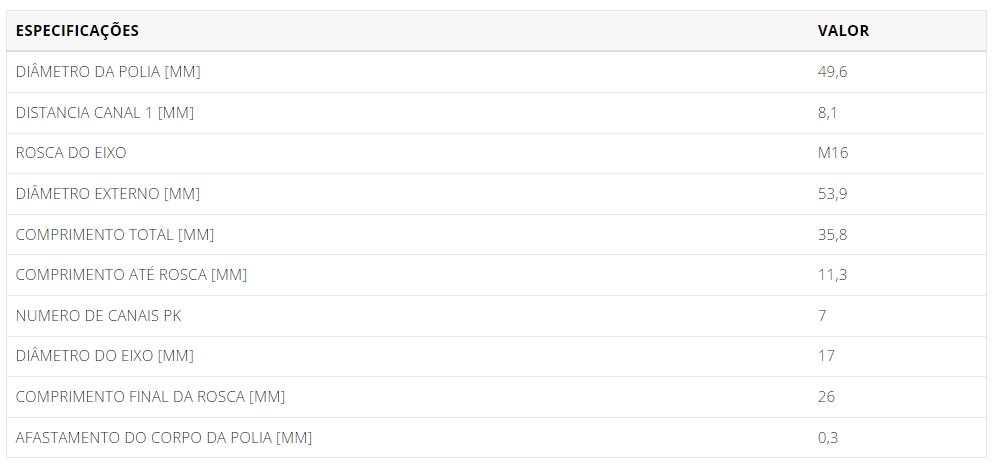Select the DIÂMETRO DO EIXO [MM] label
Viewport: 997px width, 465px height.
[x=105, y=356]
